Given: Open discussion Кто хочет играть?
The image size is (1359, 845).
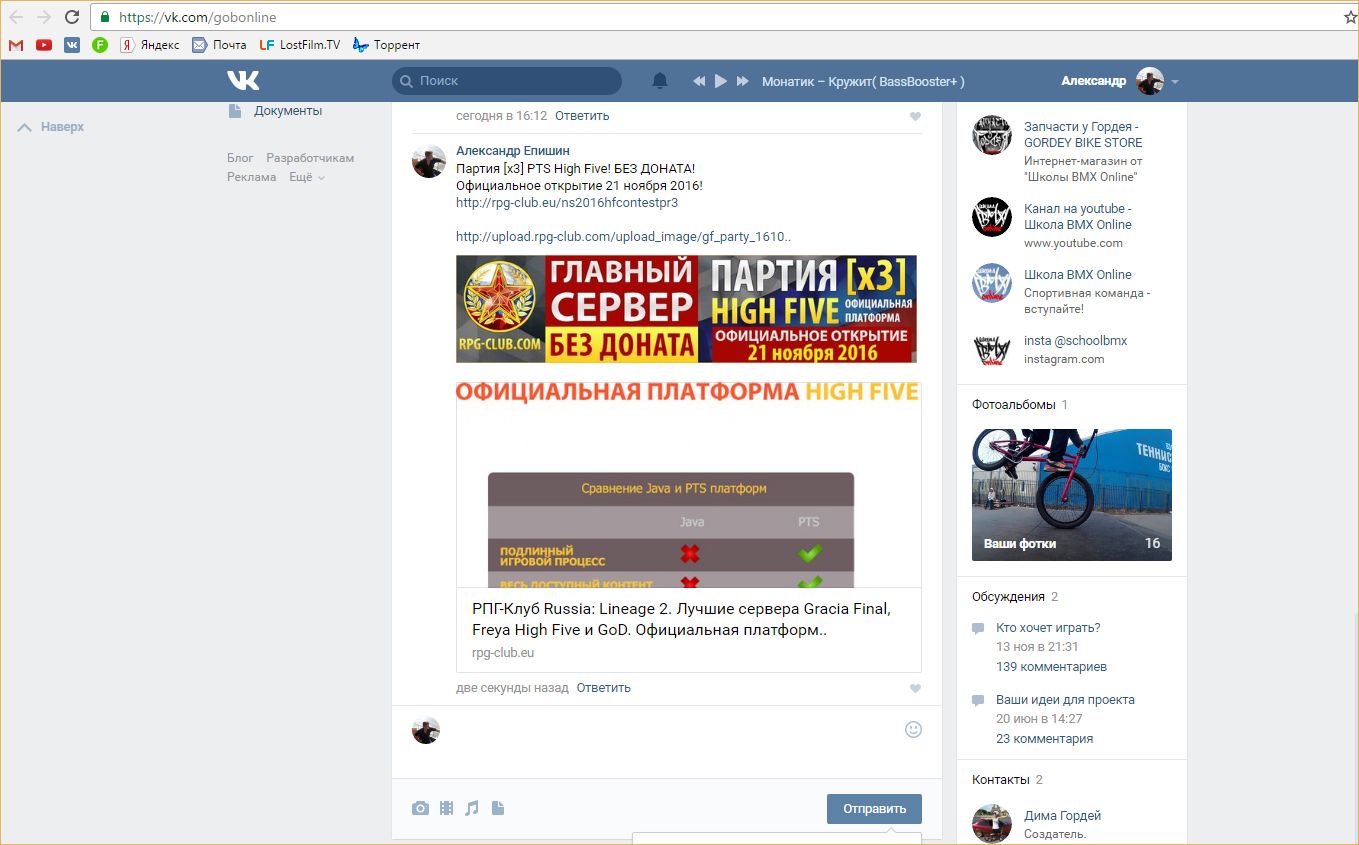Looking at the screenshot, I should pyautogui.click(x=1048, y=628).
